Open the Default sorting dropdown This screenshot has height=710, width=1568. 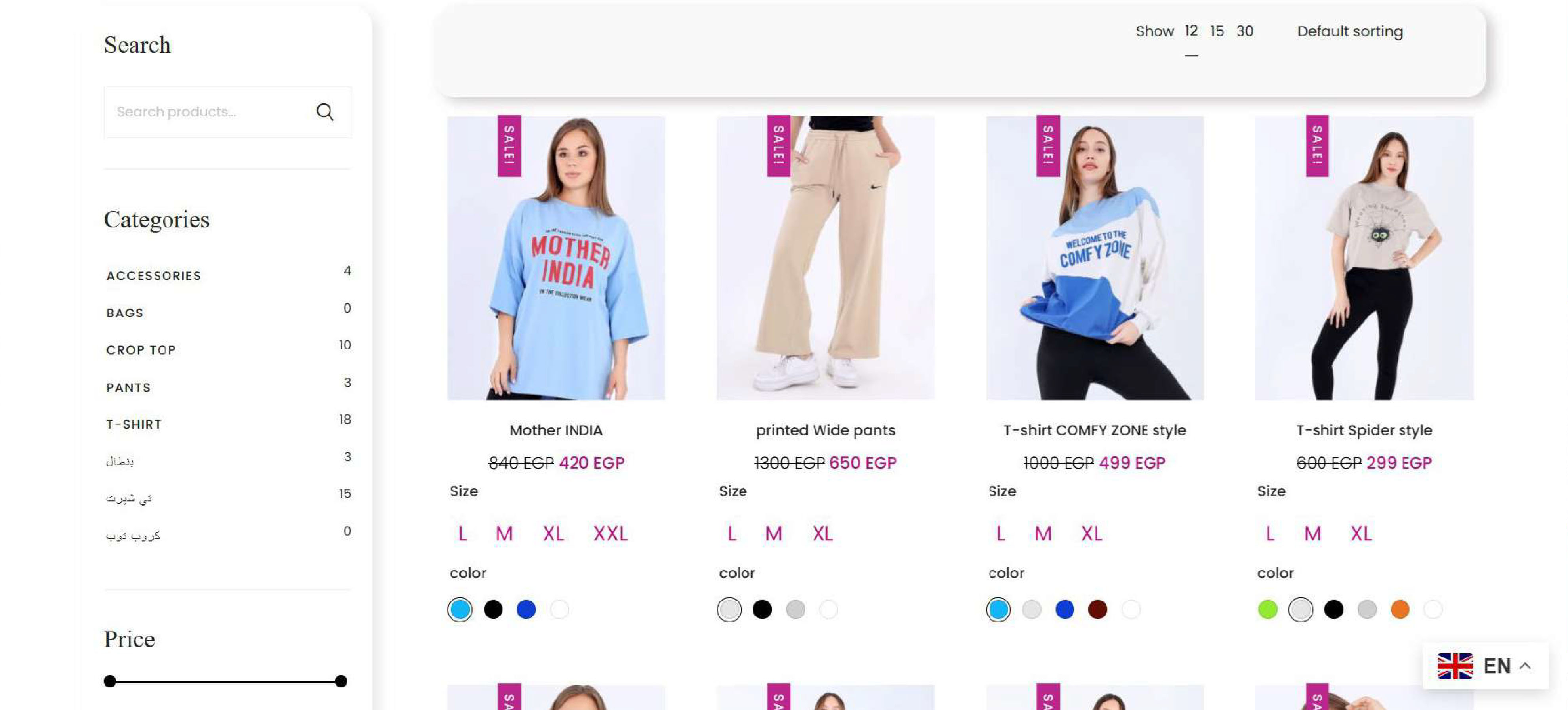(x=1349, y=32)
